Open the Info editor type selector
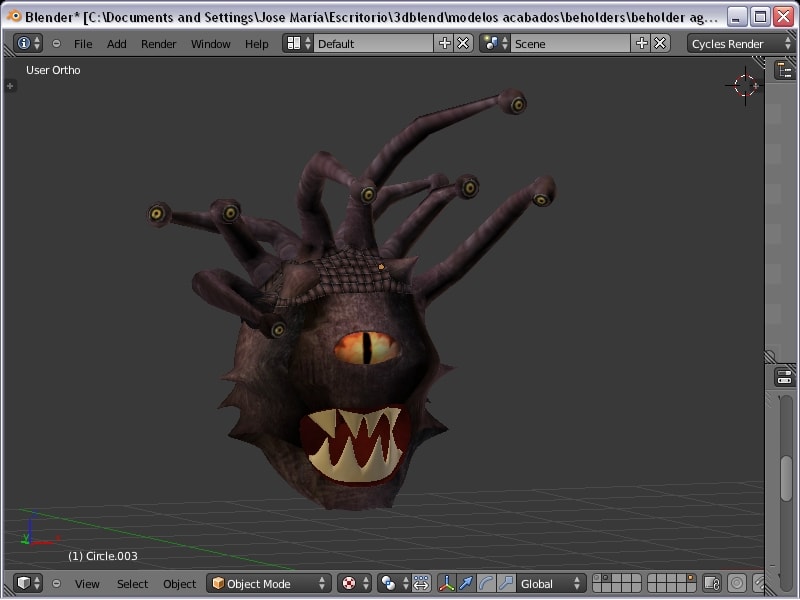This screenshot has height=600, width=800. (28, 43)
